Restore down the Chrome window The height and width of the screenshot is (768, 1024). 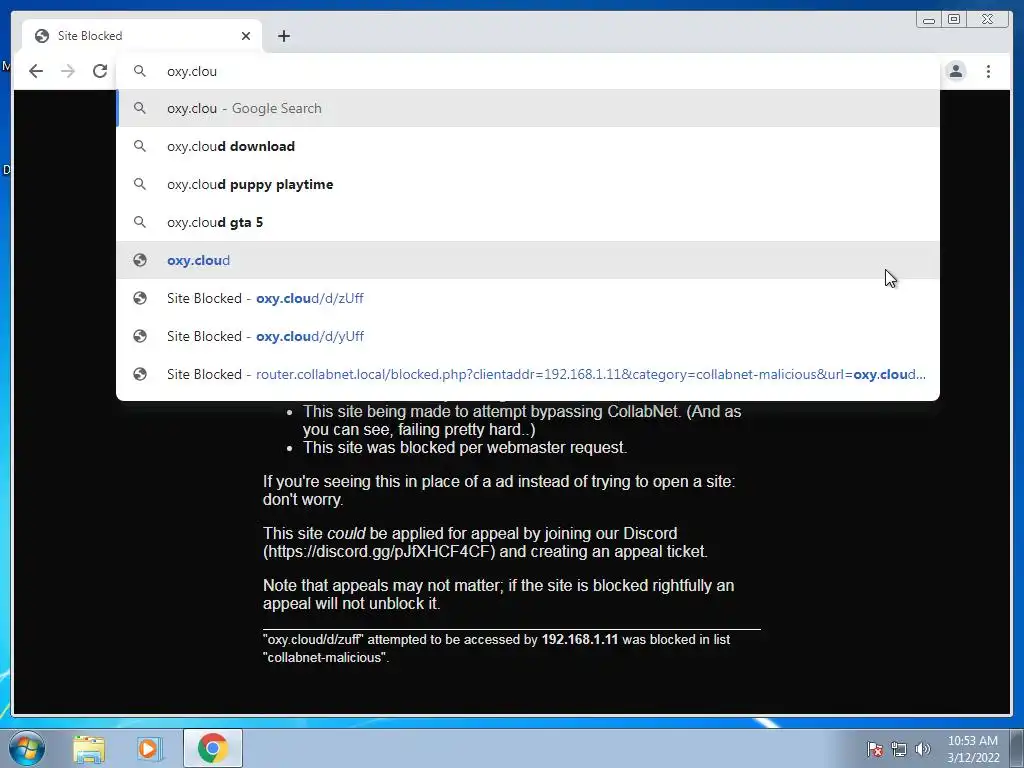coord(954,20)
